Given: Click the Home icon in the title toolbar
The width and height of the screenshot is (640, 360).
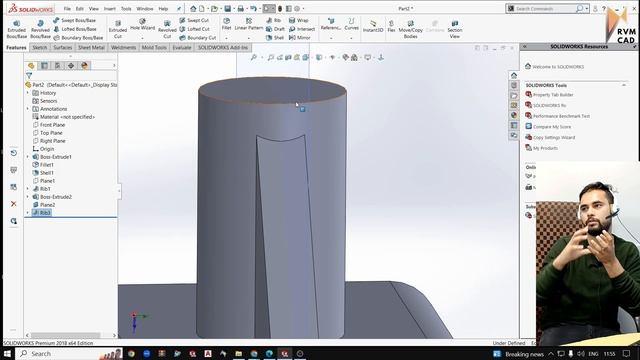Looking at the screenshot, I should (193, 9).
